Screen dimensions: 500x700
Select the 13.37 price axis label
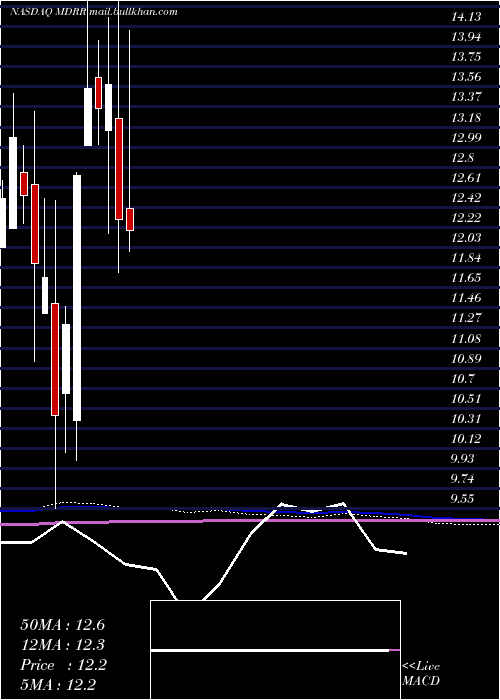466,97
